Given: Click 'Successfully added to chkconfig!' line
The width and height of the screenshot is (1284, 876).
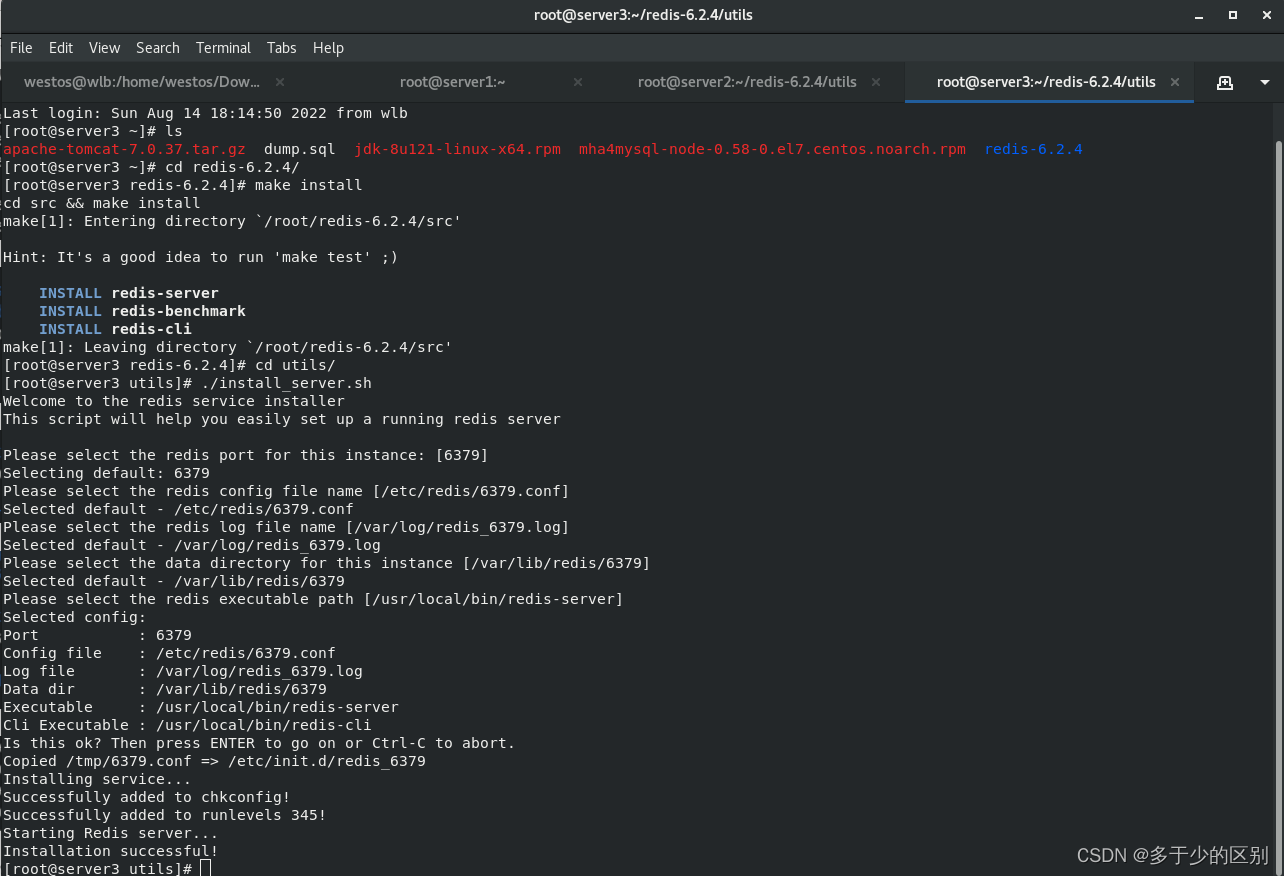Looking at the screenshot, I should (147, 797).
